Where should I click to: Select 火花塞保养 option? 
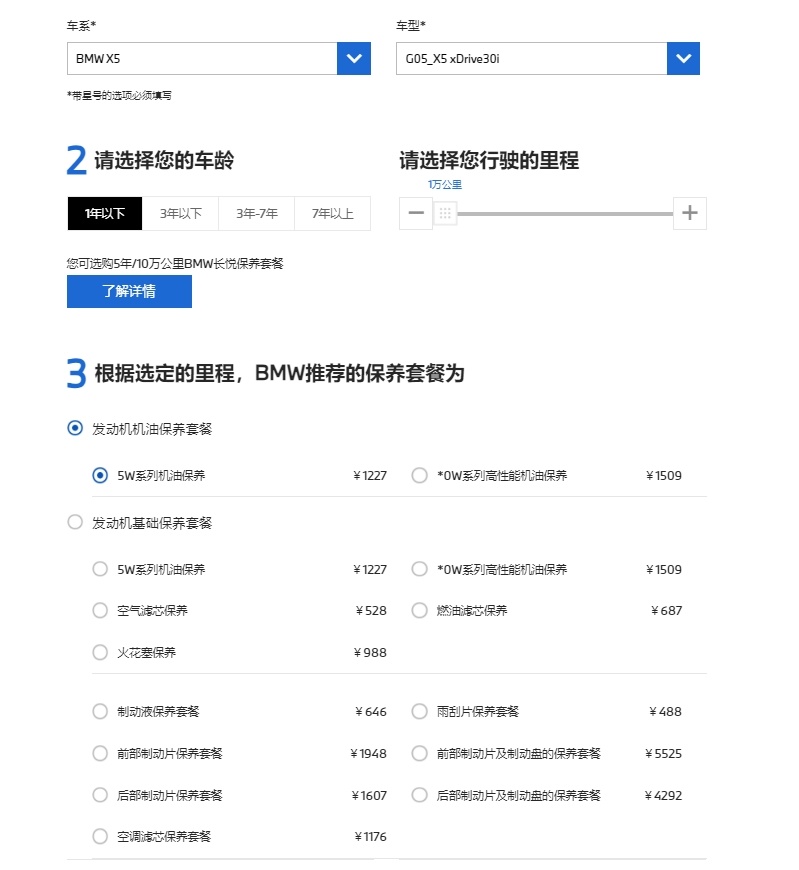[100, 652]
